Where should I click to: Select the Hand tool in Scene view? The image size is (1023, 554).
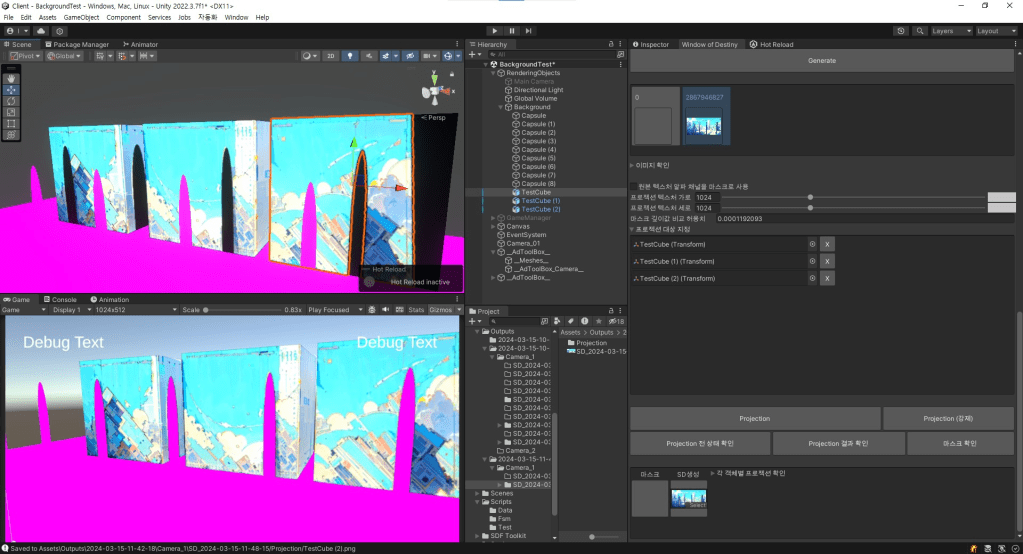(x=11, y=77)
